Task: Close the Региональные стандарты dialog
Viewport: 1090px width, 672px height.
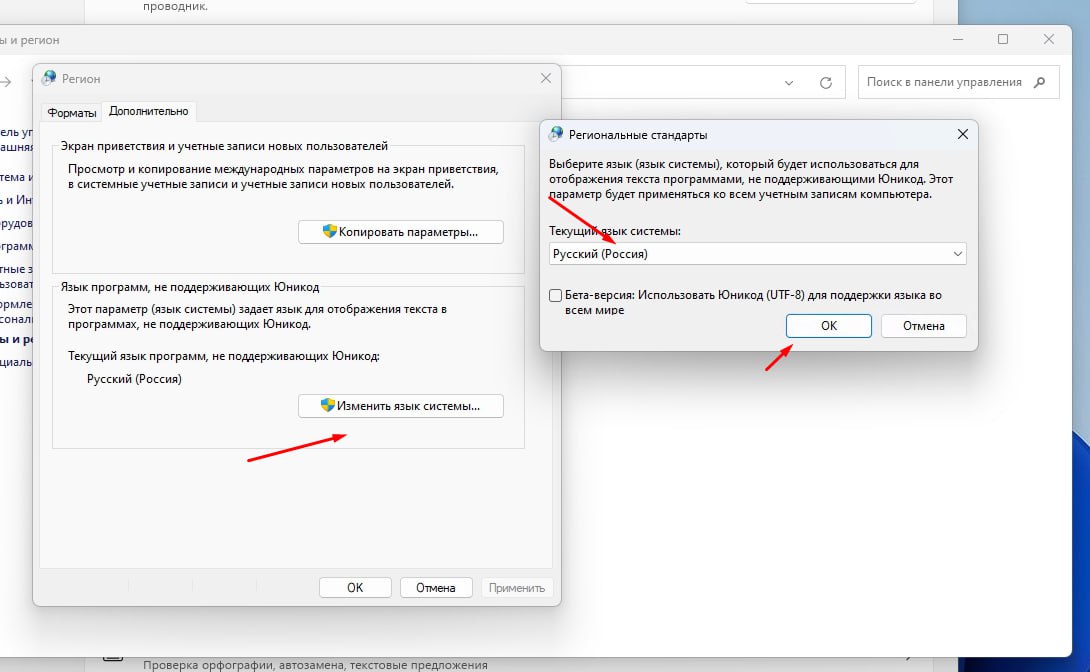Action: [963, 134]
